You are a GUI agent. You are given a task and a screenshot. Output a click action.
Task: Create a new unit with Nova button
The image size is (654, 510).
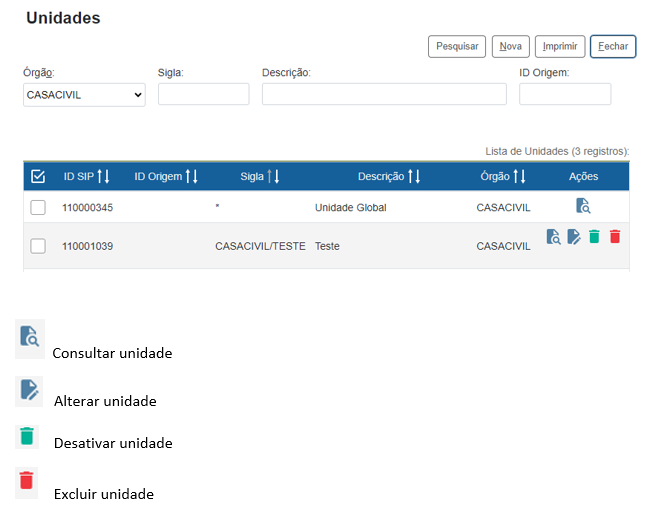coord(510,47)
